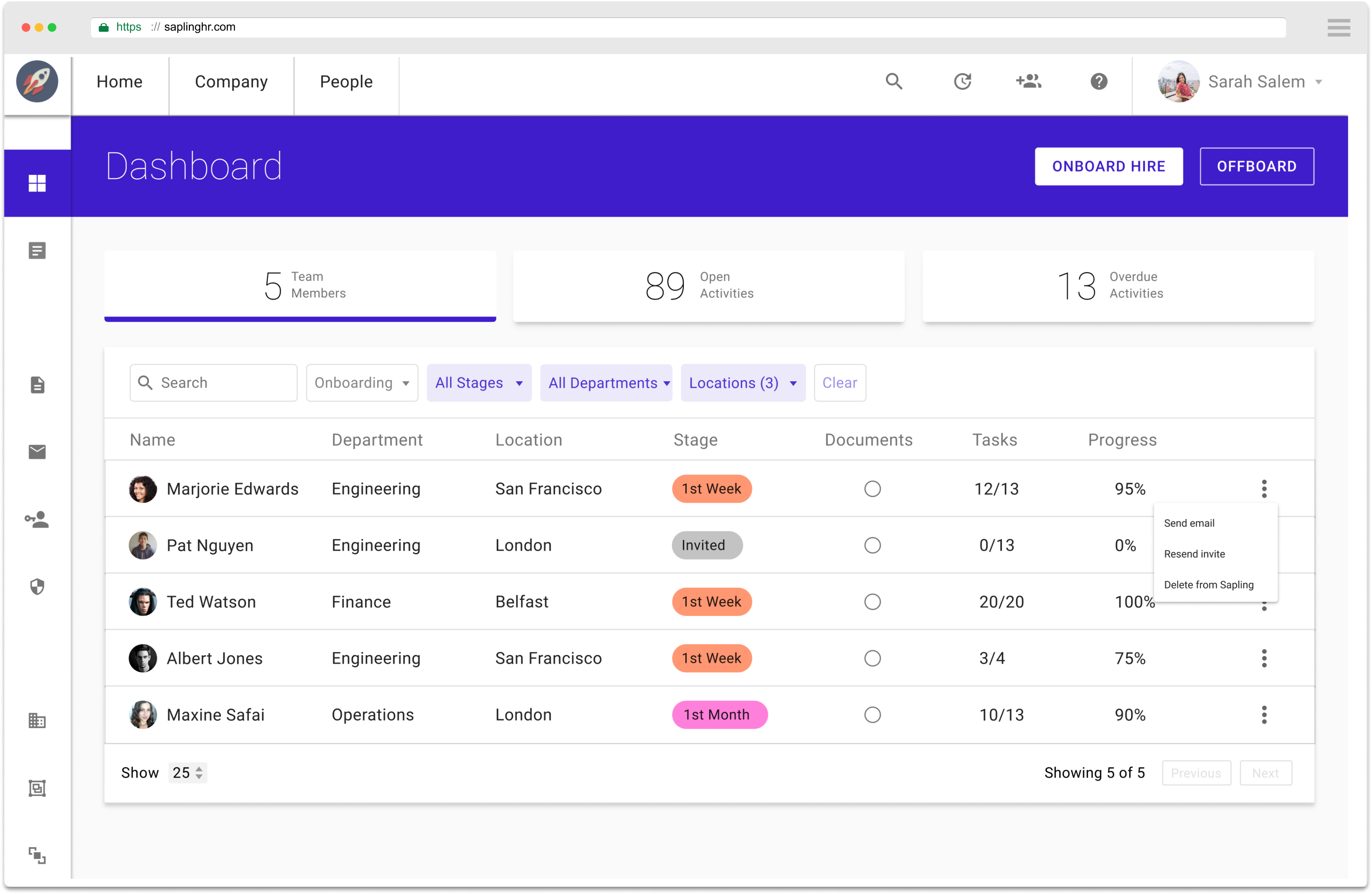Screen dimensions: 1372x894
Task: Toggle documents circle for Maxine Safai
Action: pos(872,715)
